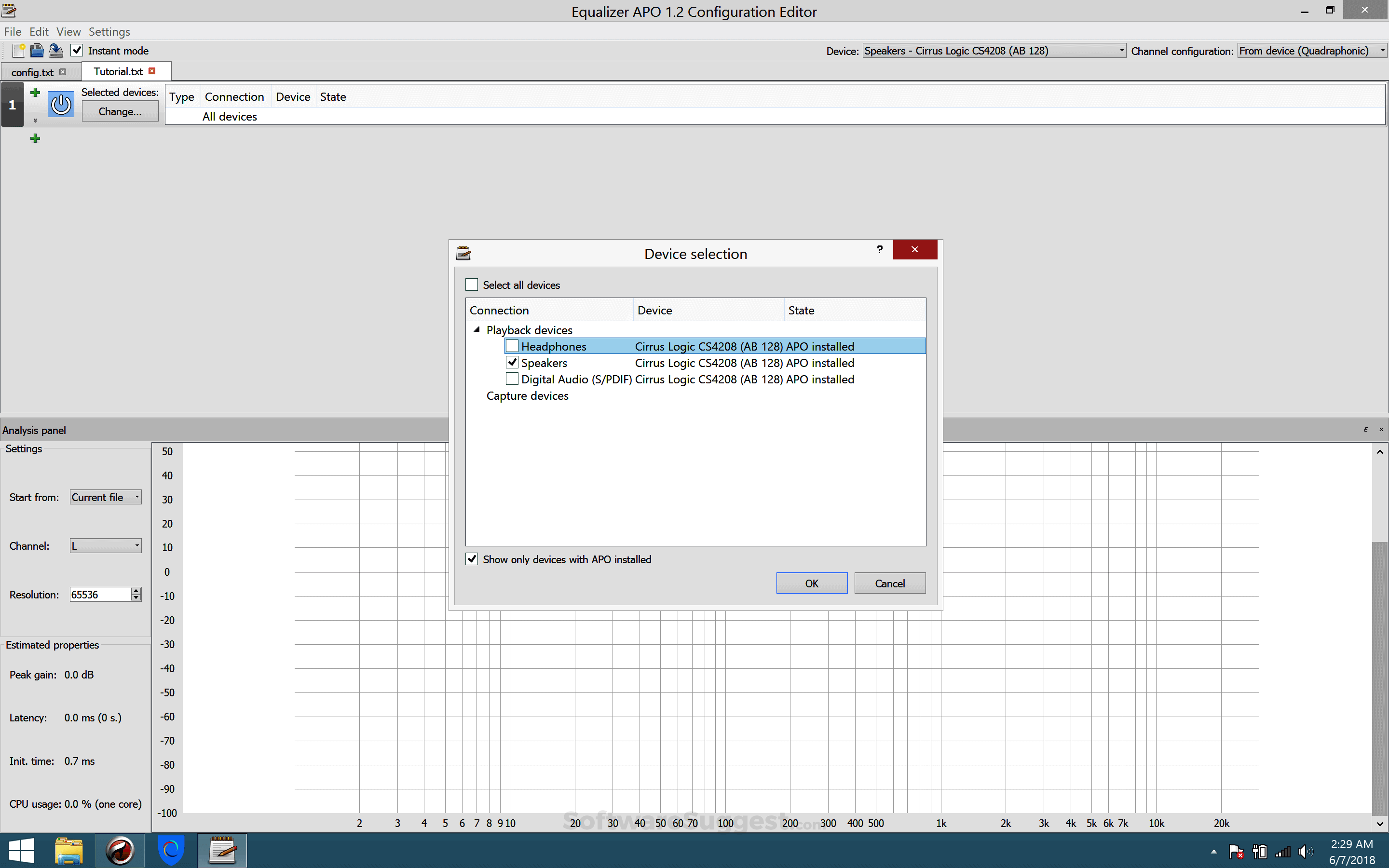Click the power toggle for filter 1
The image size is (1389, 868).
[60, 105]
